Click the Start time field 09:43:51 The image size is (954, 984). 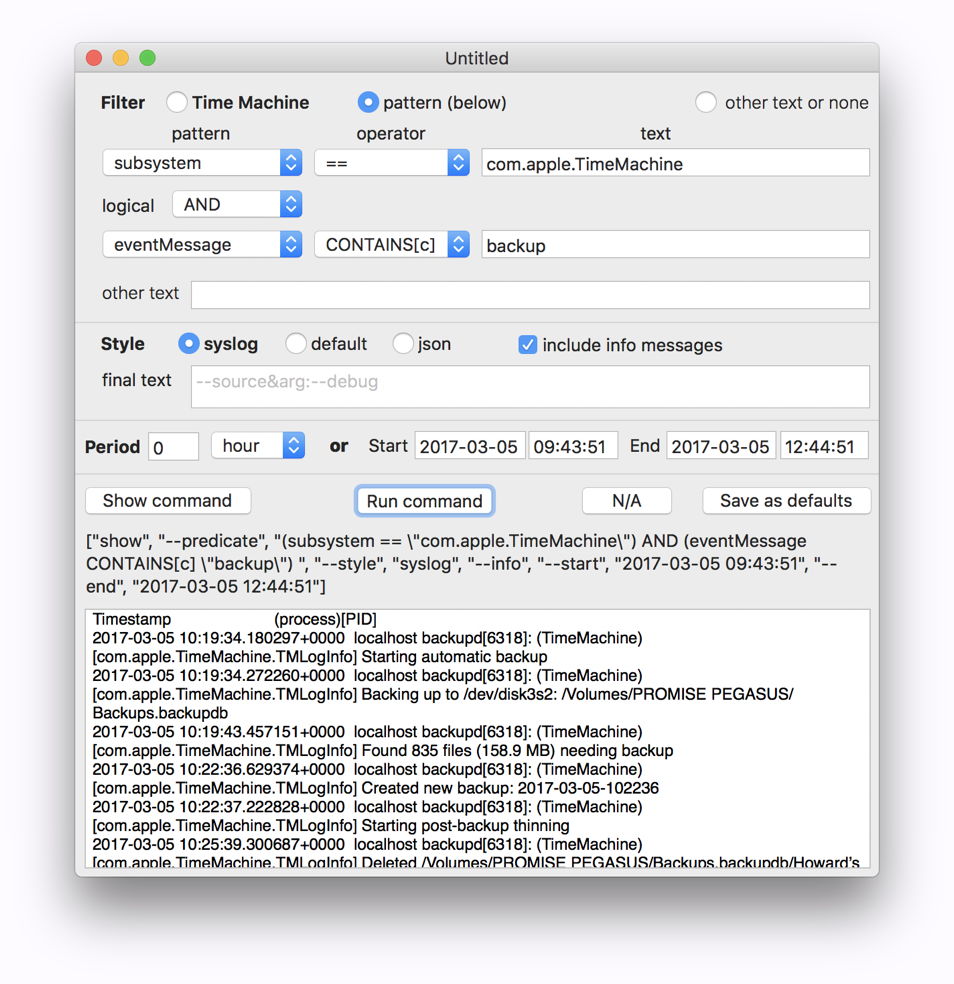click(573, 446)
